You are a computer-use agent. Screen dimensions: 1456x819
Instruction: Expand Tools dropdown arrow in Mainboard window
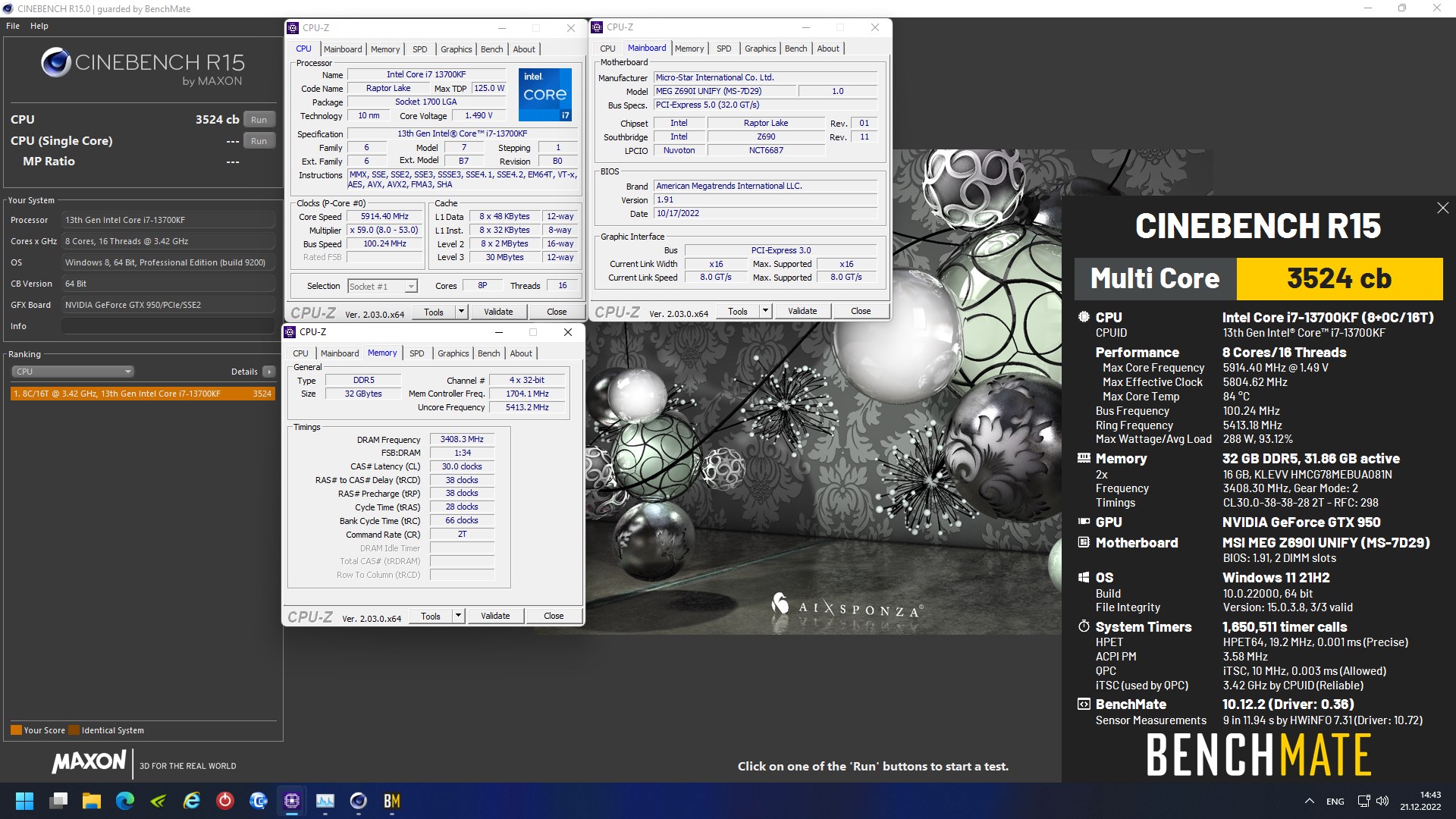point(764,311)
